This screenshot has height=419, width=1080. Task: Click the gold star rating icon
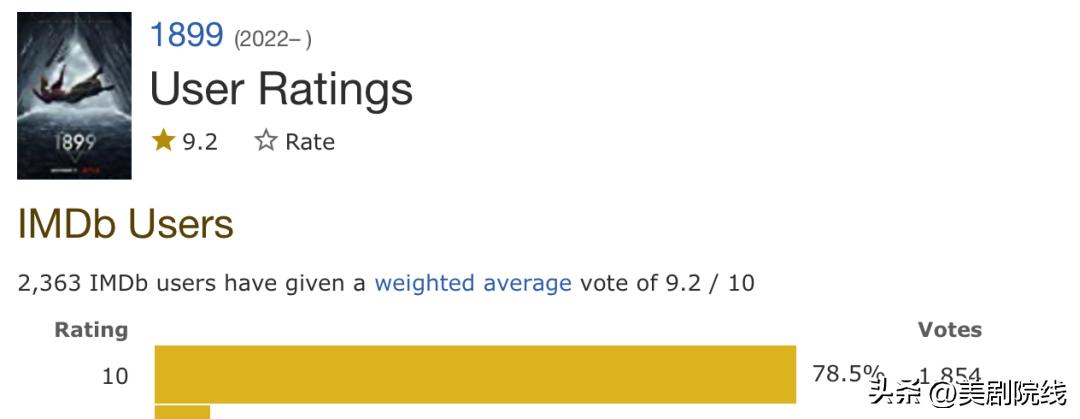[x=163, y=141]
